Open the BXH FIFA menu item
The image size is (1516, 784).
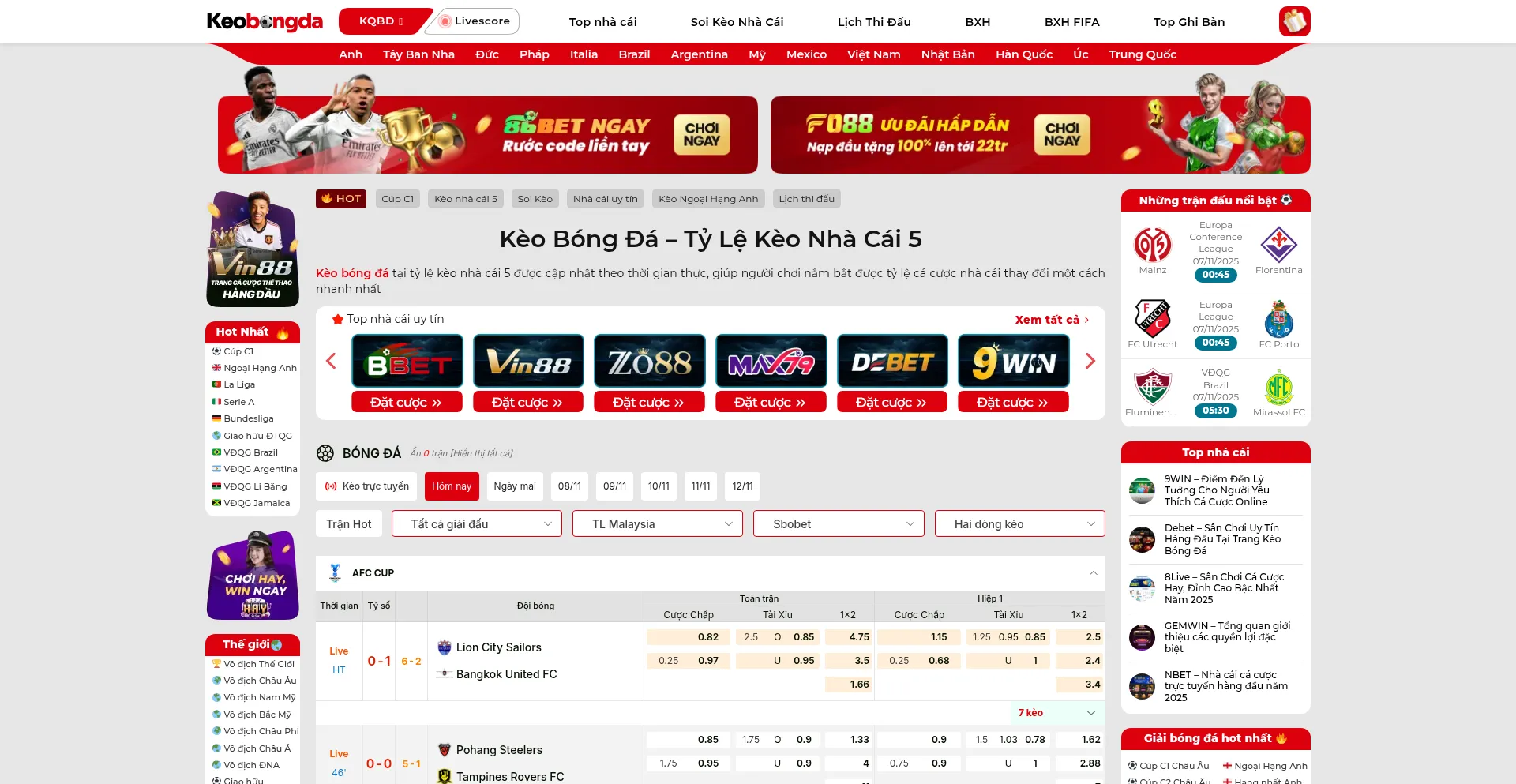(x=1071, y=22)
